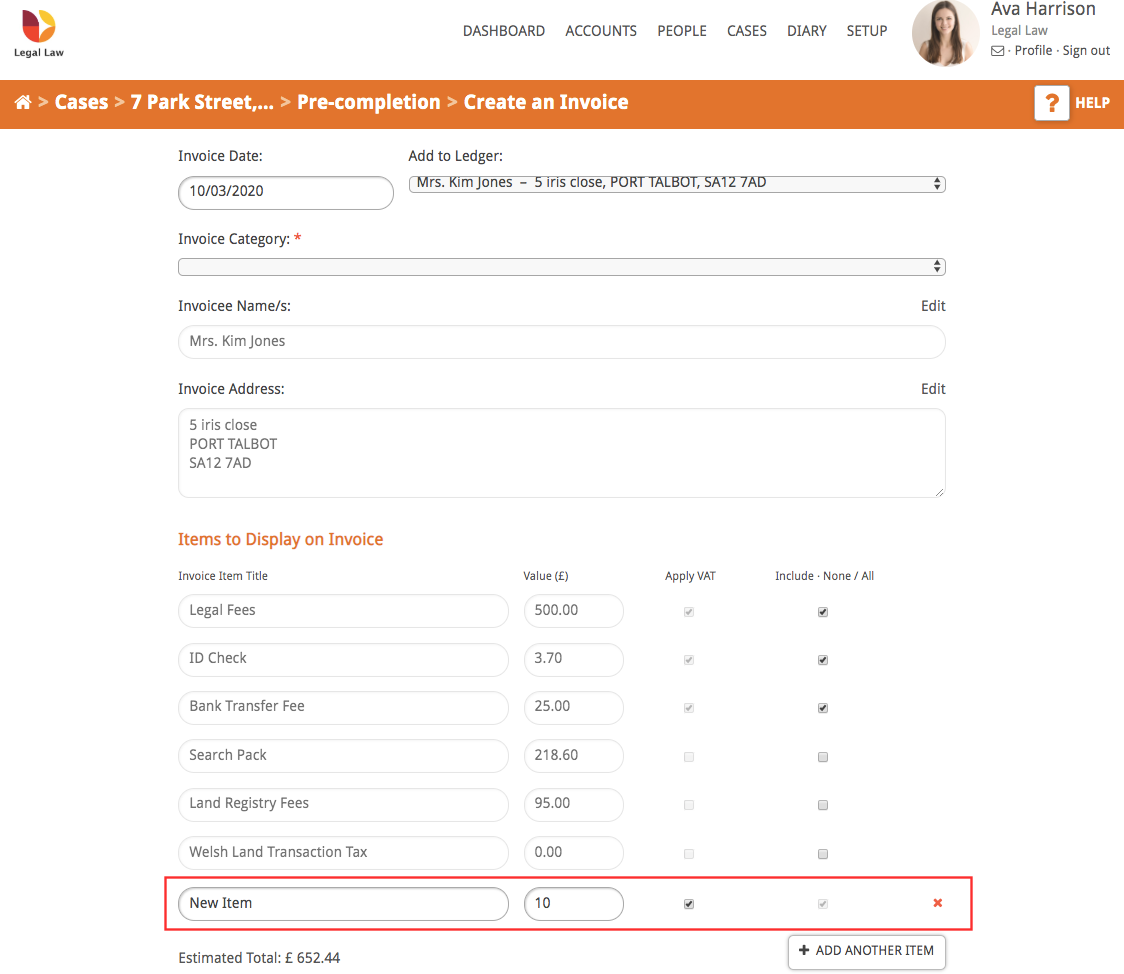The image size is (1124, 974).
Task: Select Pre-completion in the breadcrumb
Action: [368, 102]
